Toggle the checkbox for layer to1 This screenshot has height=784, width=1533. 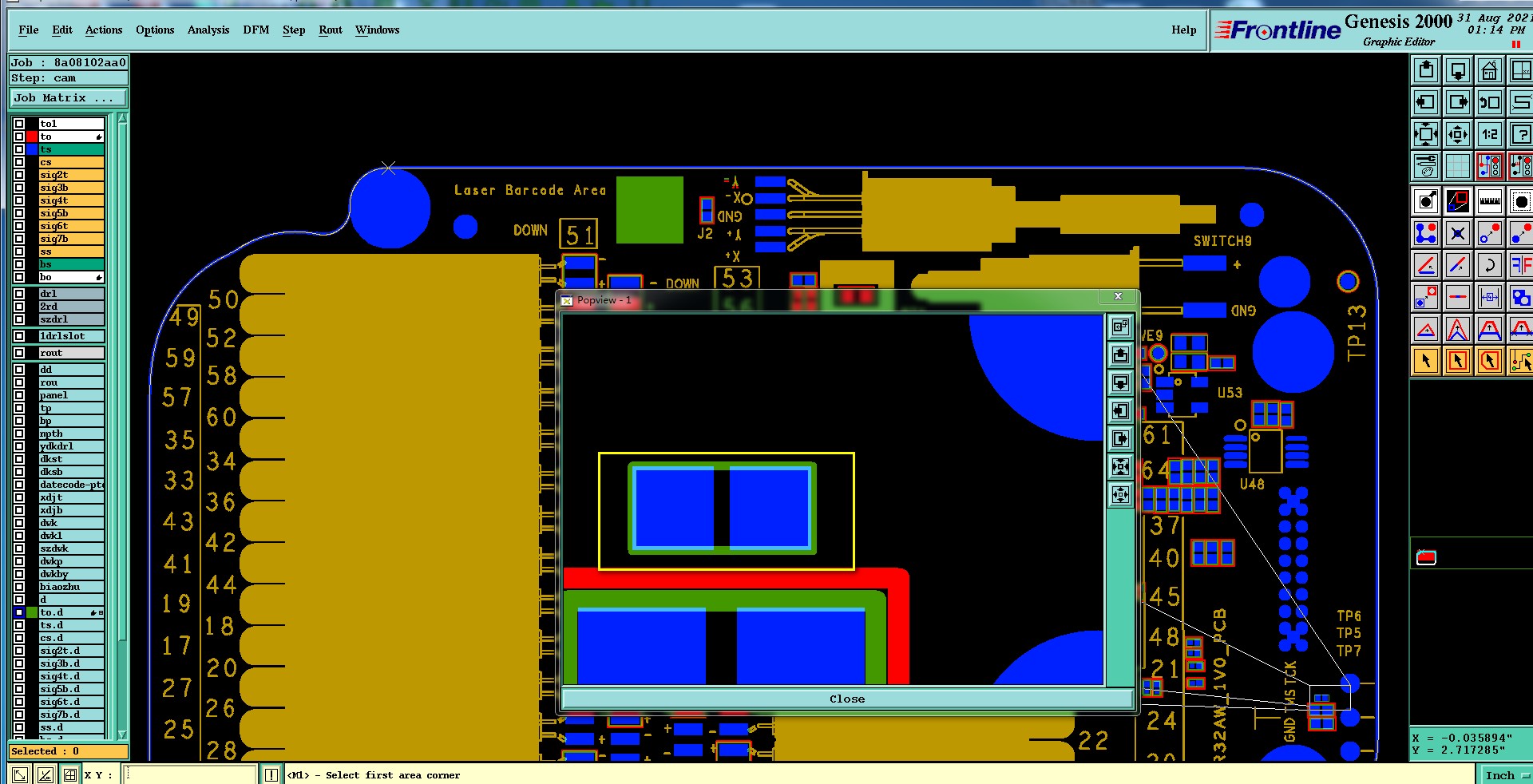click(19, 124)
